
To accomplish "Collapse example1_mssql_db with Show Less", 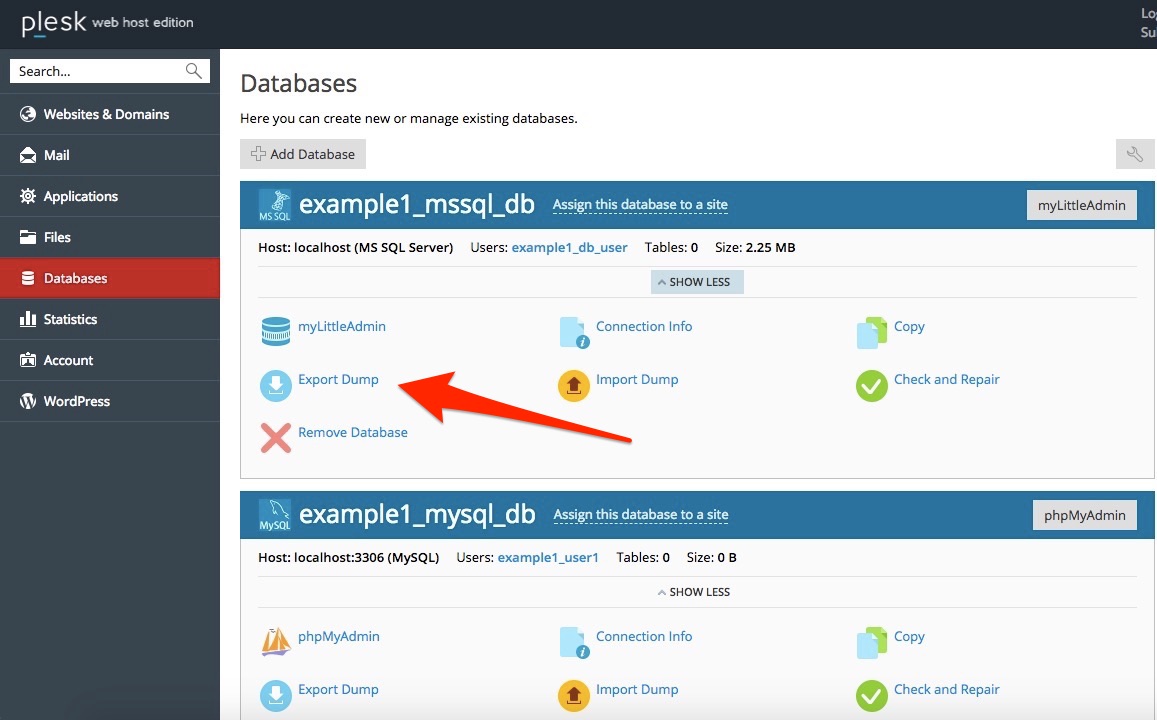I will tap(697, 282).
